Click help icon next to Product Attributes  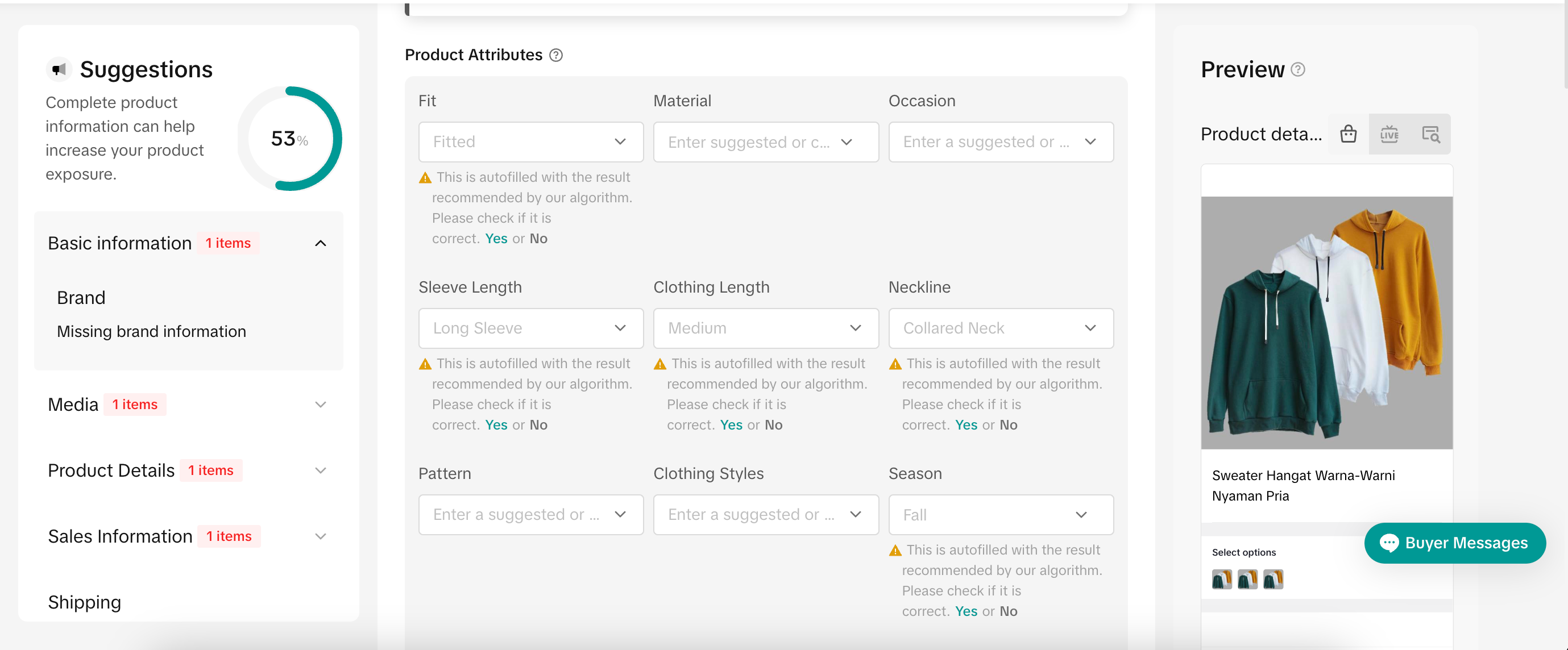coord(556,55)
